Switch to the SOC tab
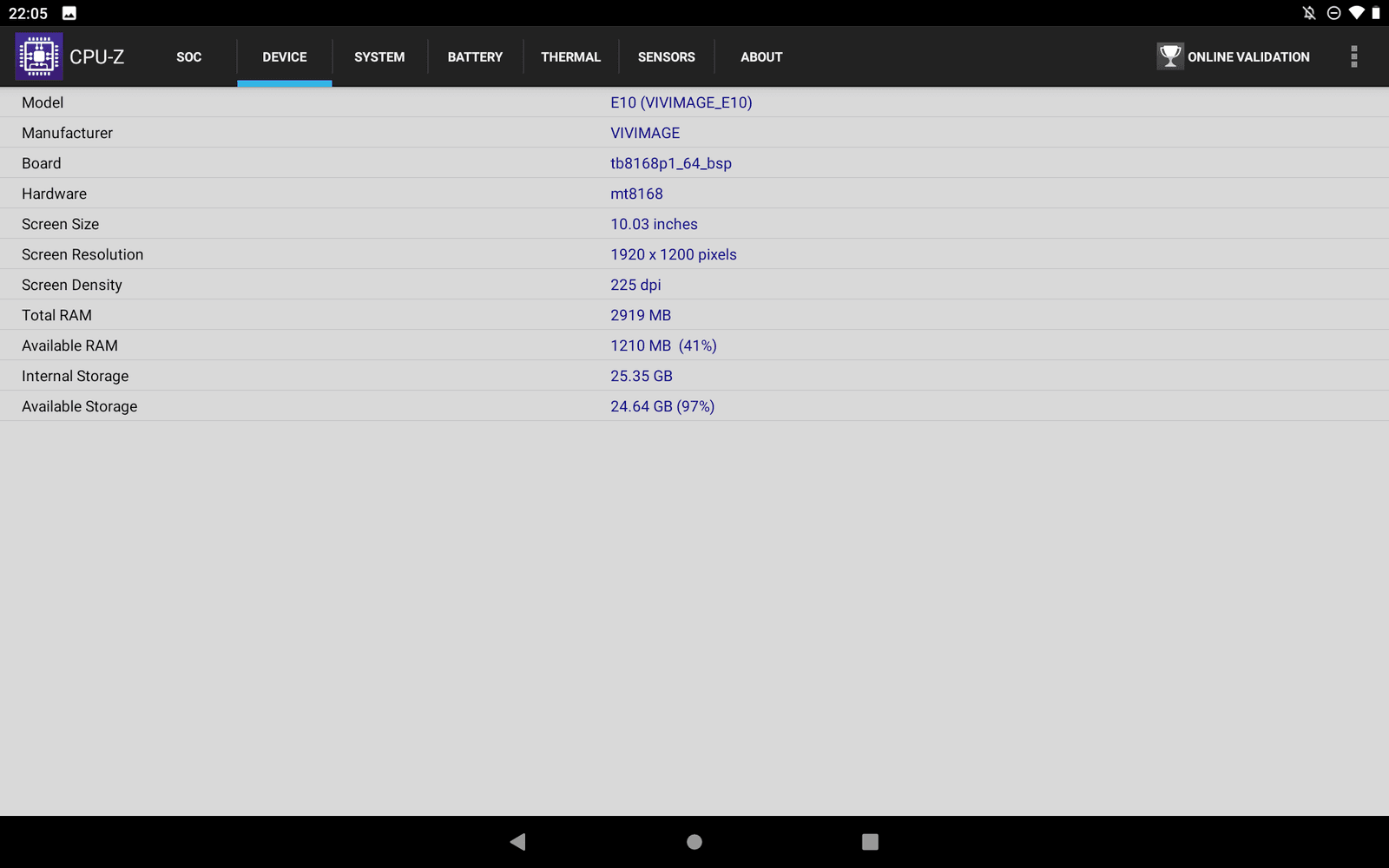Image resolution: width=1389 pixels, height=868 pixels. tap(188, 57)
